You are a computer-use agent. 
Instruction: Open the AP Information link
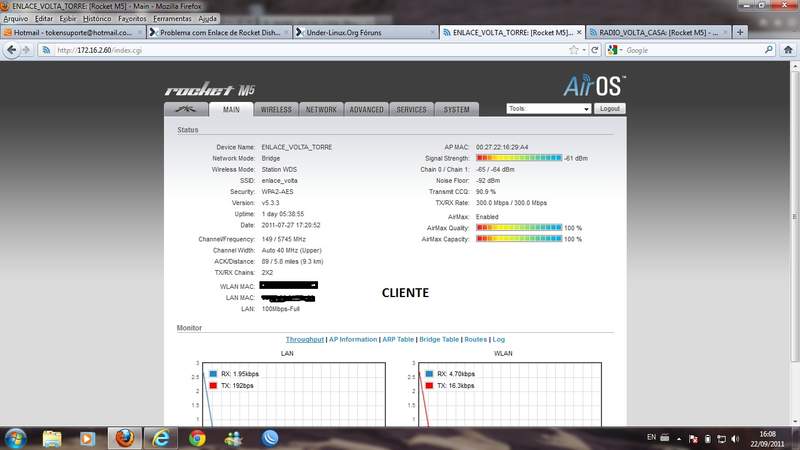click(353, 339)
